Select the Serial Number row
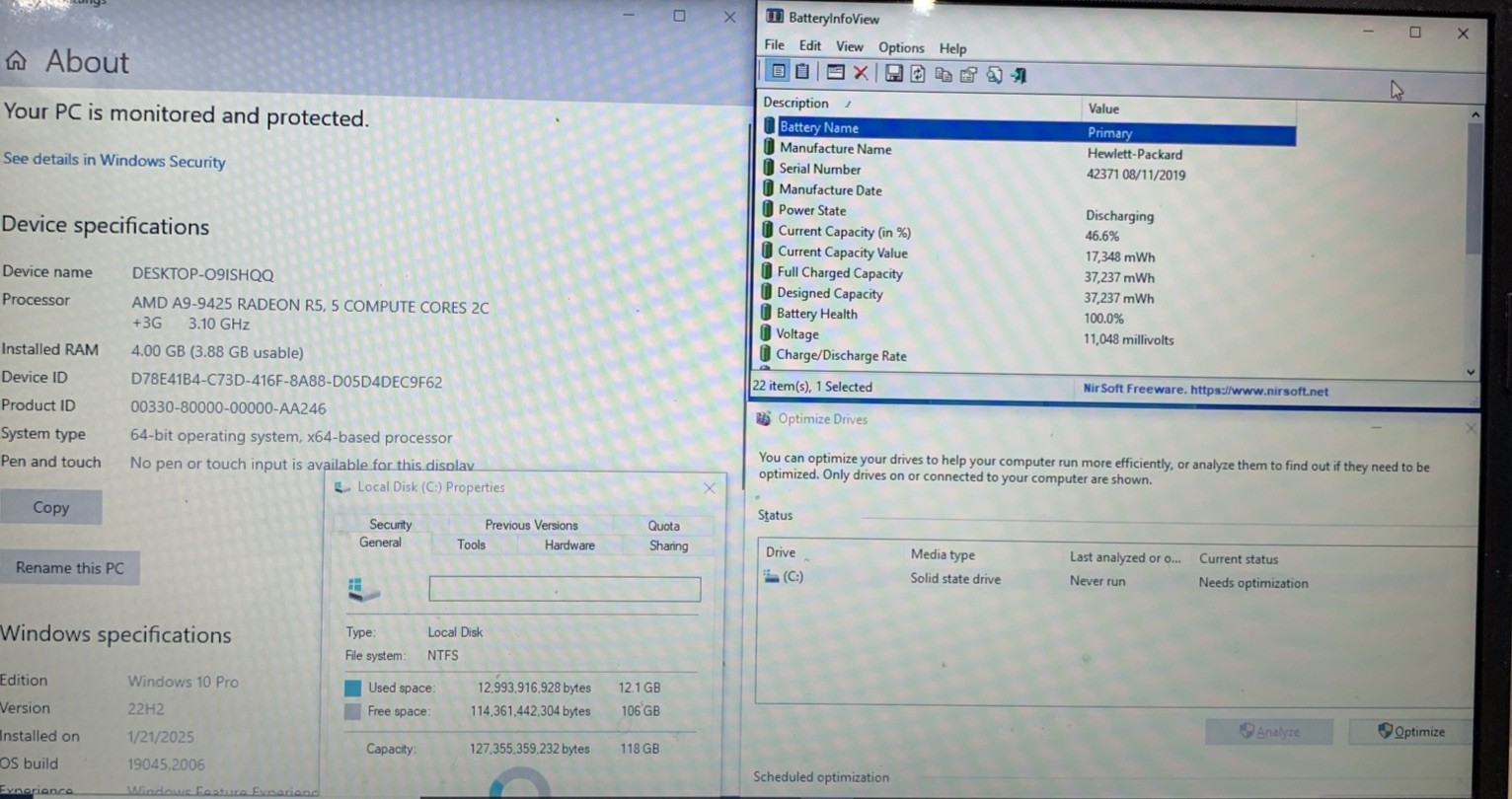The height and width of the screenshot is (799, 1512). (x=1027, y=171)
